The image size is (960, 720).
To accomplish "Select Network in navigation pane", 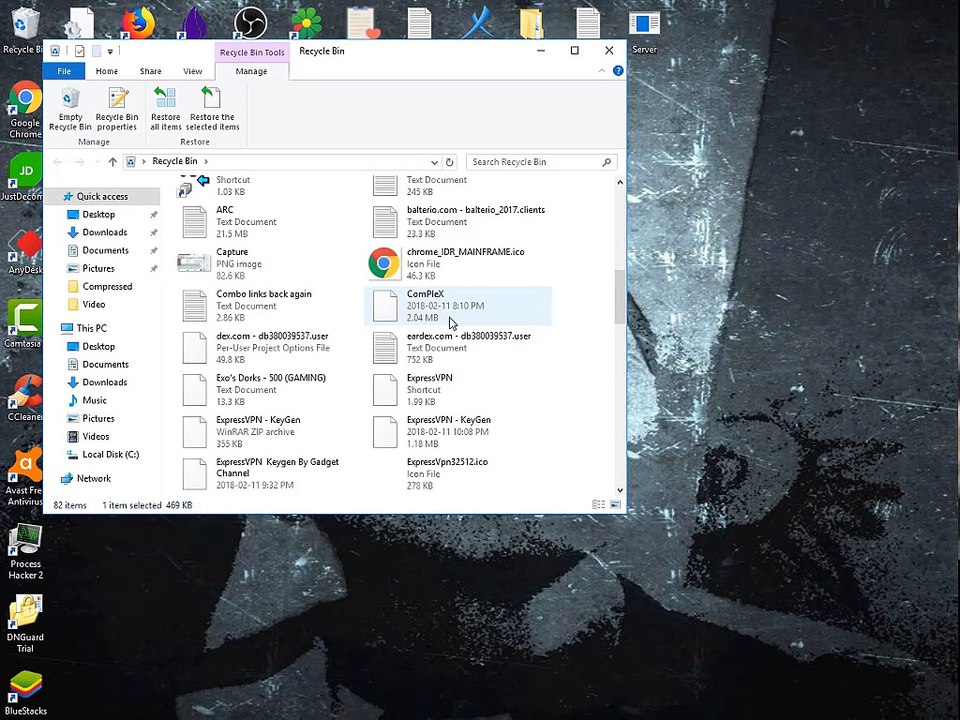I will (94, 479).
